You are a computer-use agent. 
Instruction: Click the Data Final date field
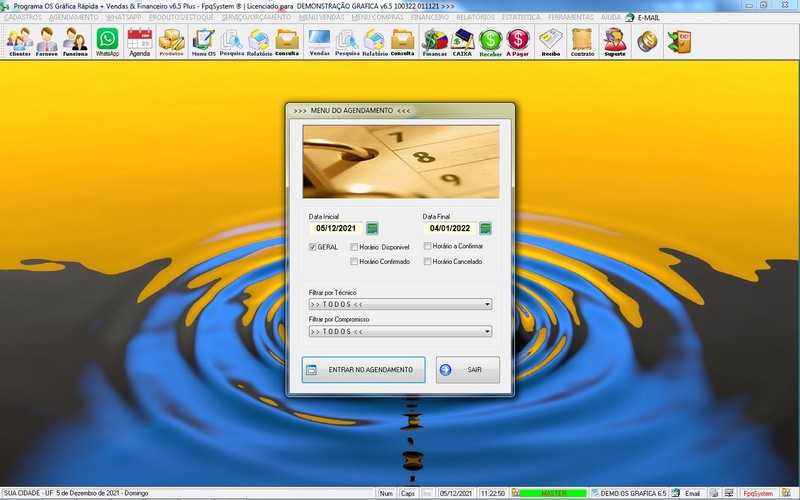coord(449,228)
